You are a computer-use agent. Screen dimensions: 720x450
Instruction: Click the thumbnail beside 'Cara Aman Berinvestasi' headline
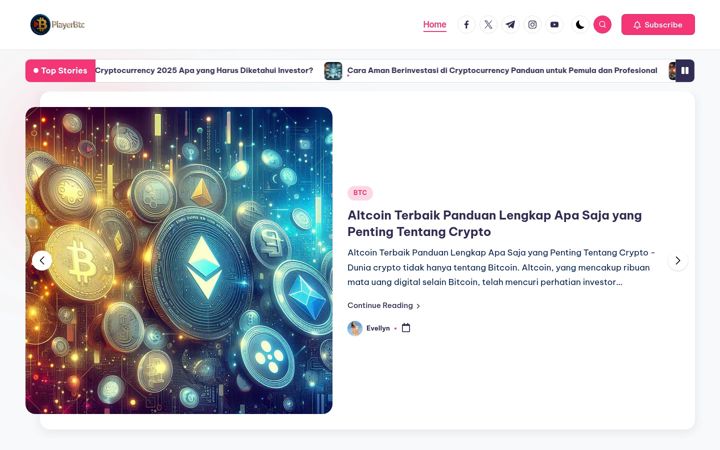pos(333,71)
